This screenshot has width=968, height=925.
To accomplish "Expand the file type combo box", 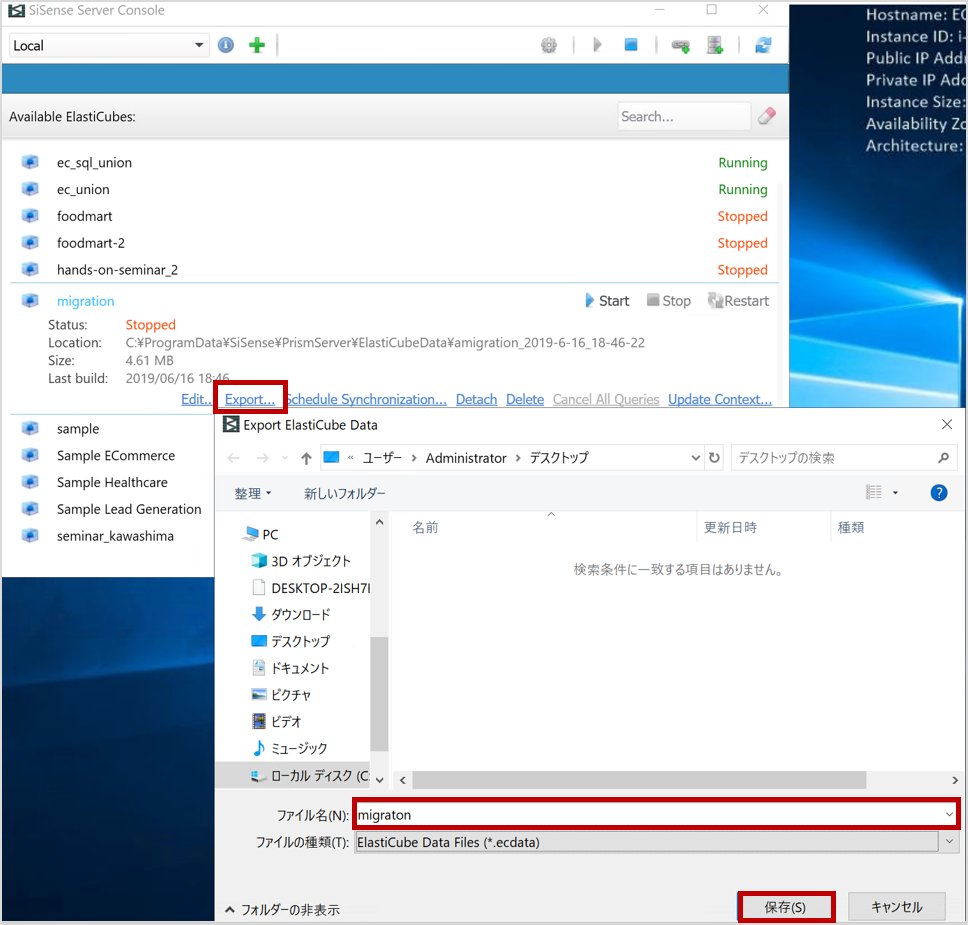I will [x=949, y=842].
